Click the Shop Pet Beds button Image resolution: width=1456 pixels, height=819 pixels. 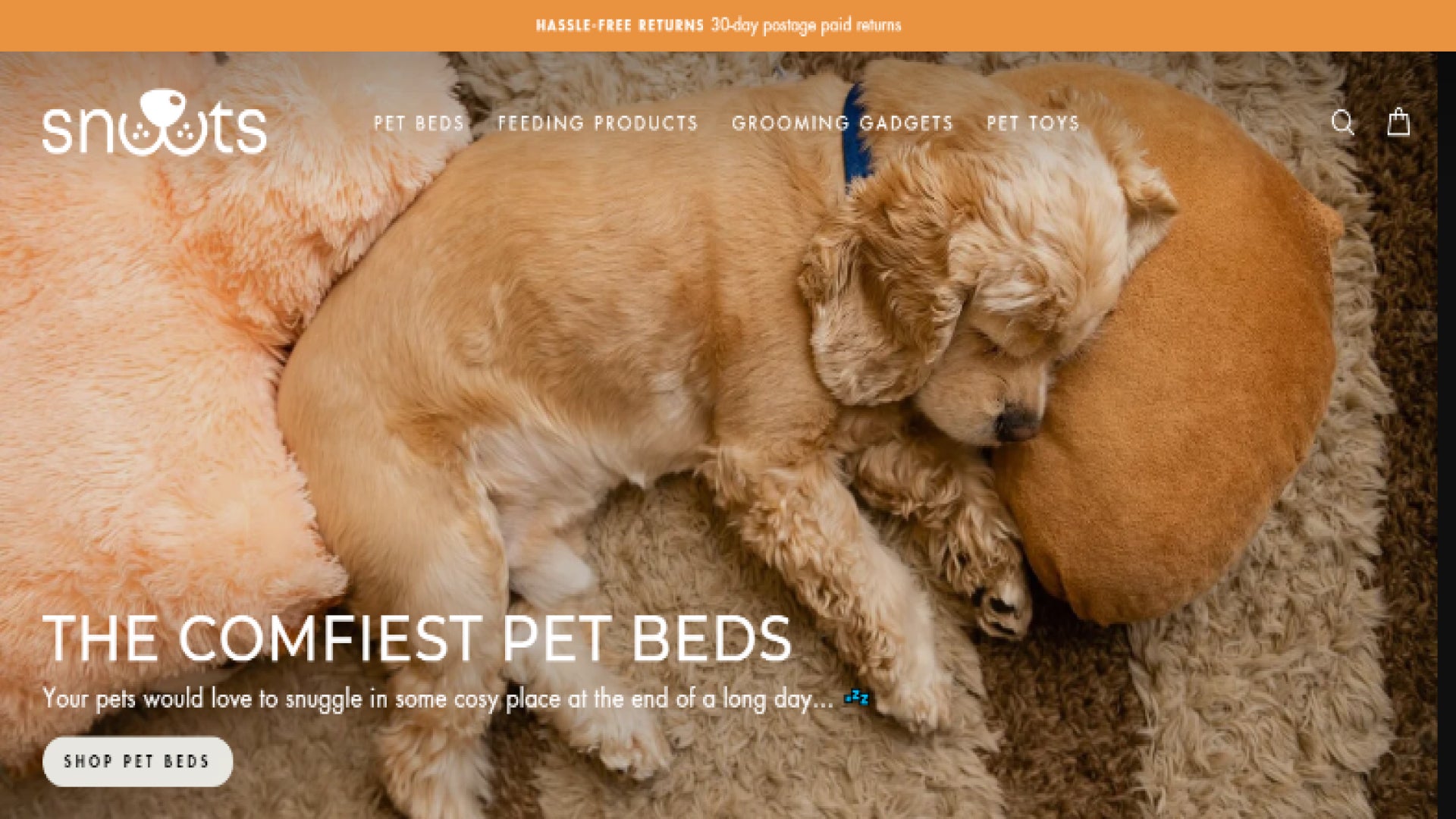(x=137, y=761)
